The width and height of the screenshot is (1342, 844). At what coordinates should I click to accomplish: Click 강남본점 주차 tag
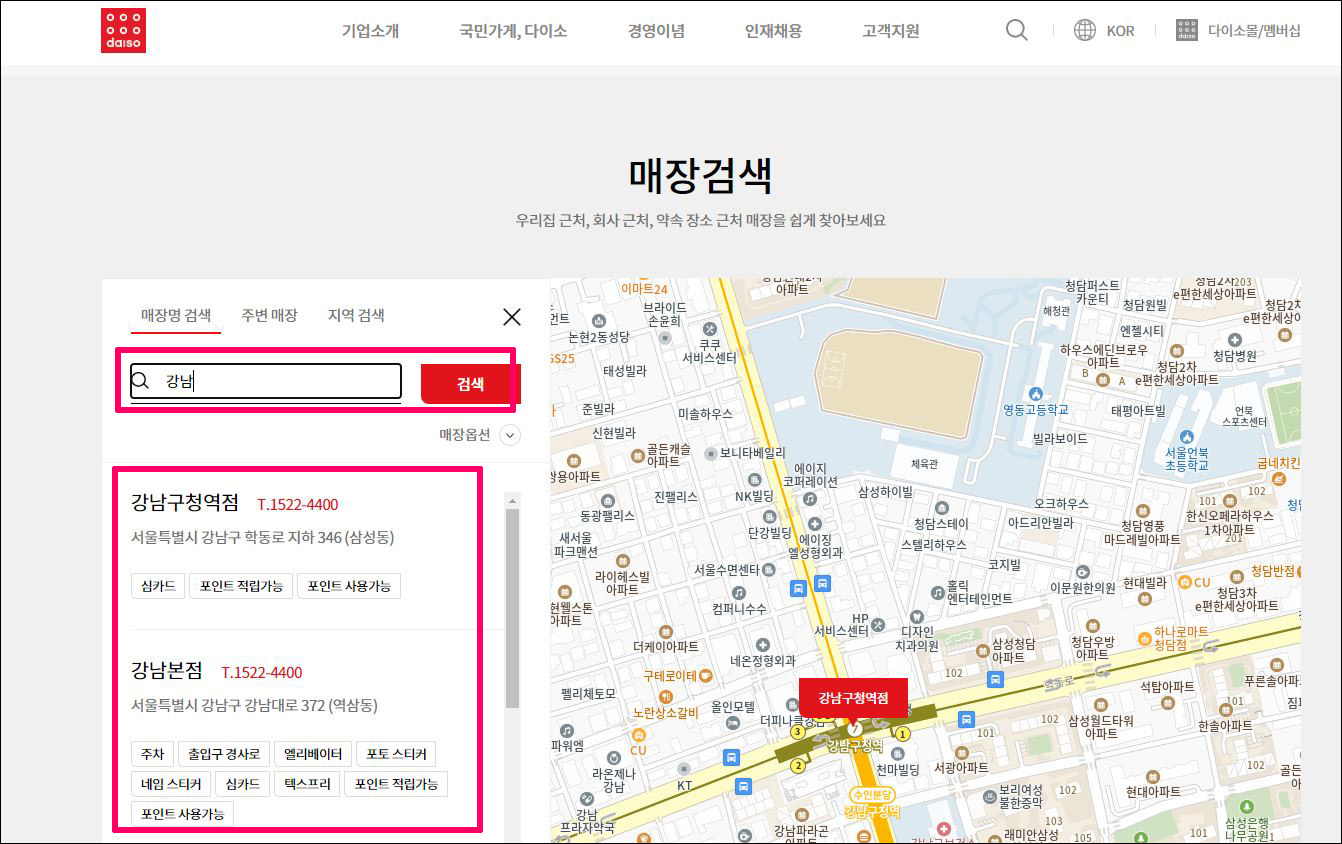[x=152, y=754]
